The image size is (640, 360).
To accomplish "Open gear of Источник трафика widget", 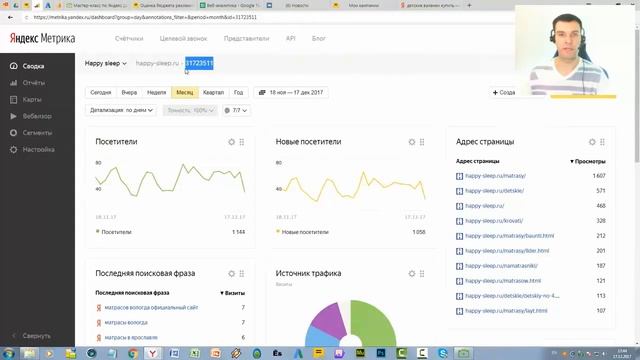I will click(412, 273).
